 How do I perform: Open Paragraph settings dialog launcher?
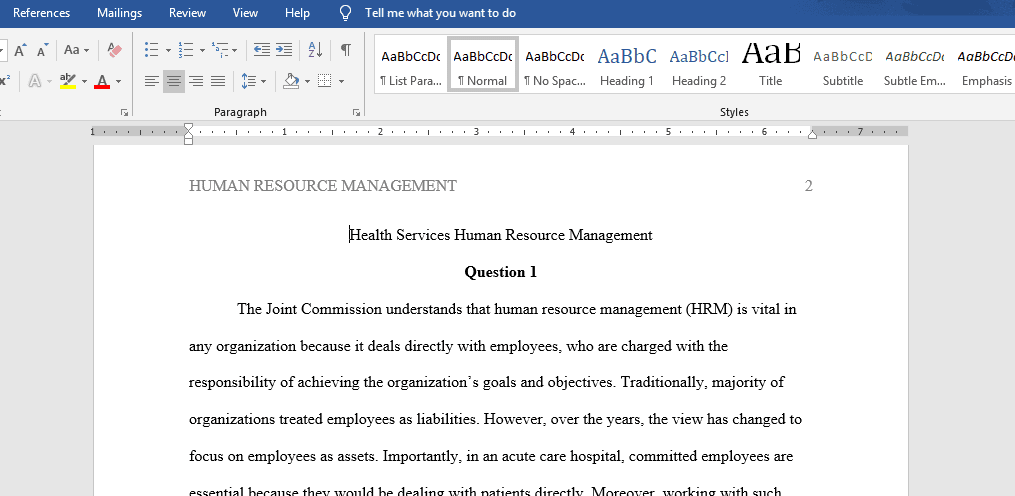point(356,113)
